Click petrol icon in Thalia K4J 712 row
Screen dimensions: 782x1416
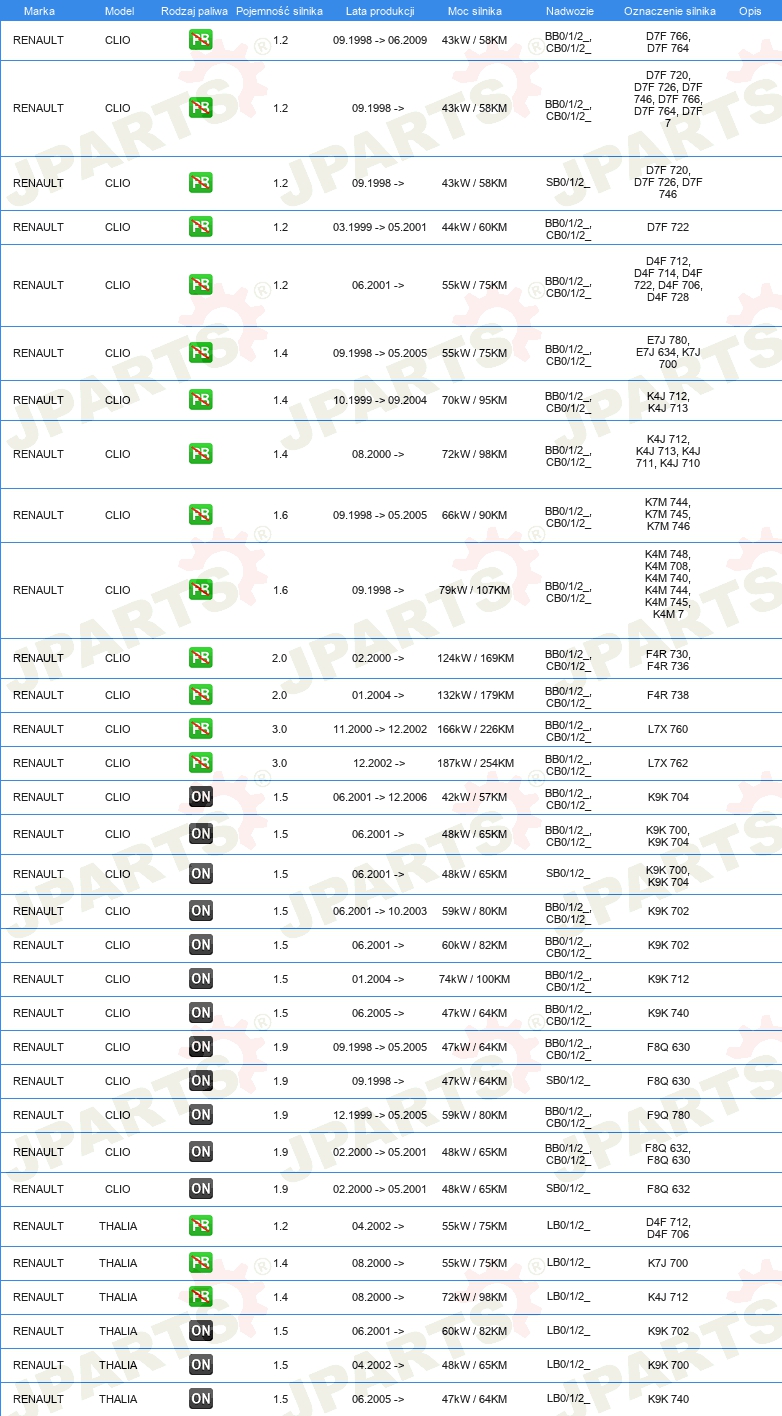coord(200,1297)
